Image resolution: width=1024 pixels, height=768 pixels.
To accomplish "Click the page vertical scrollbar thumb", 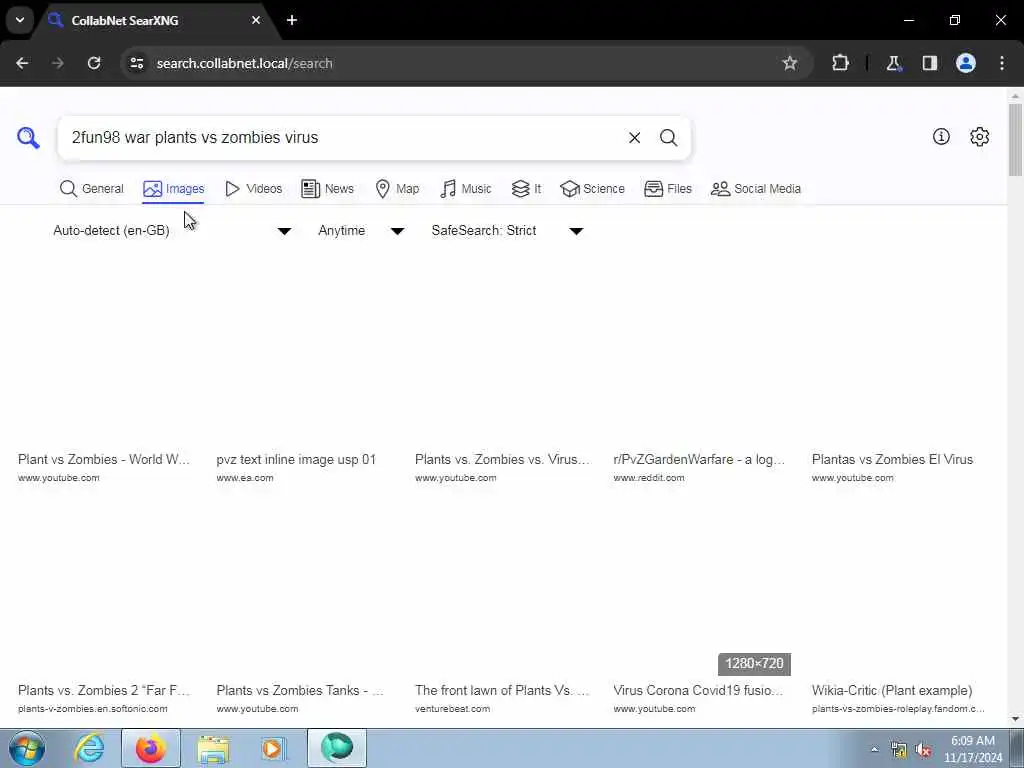I will (x=1015, y=139).
